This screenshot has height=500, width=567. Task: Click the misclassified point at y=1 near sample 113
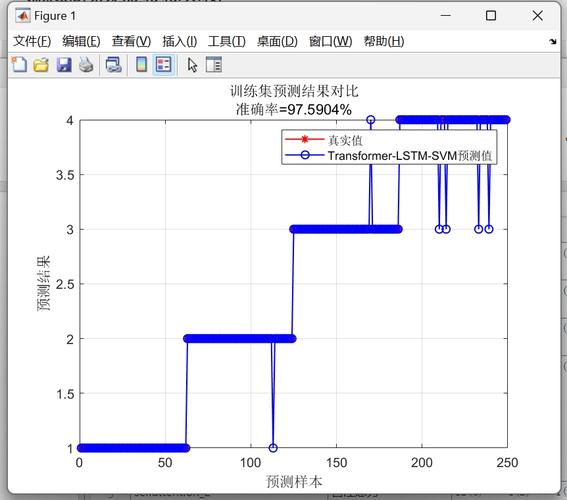click(x=273, y=448)
